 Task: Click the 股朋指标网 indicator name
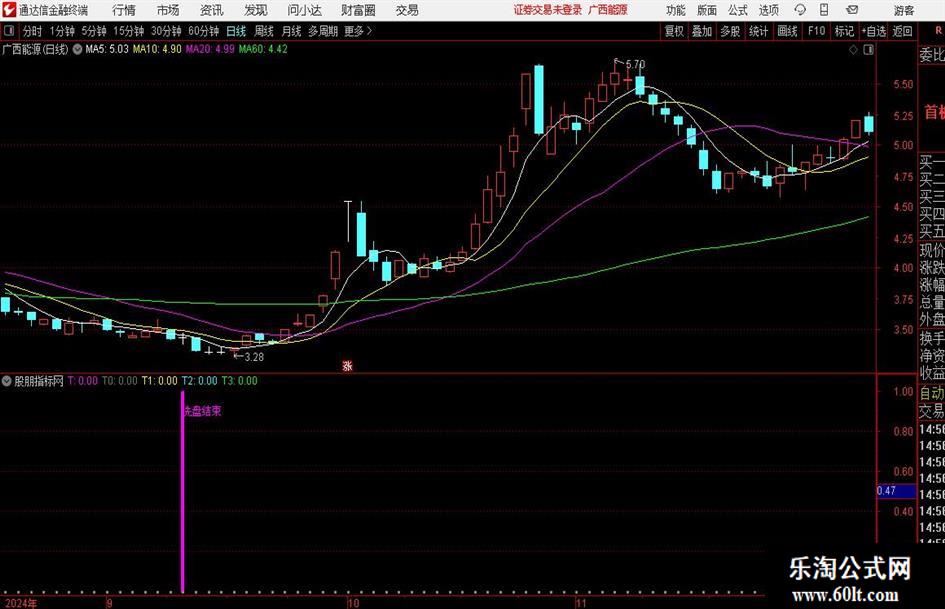(x=39, y=381)
